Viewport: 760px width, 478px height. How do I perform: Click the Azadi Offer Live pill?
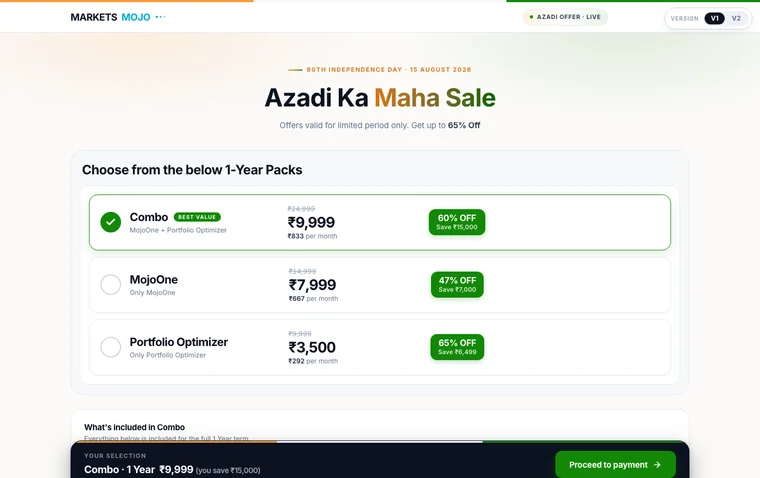pos(565,17)
